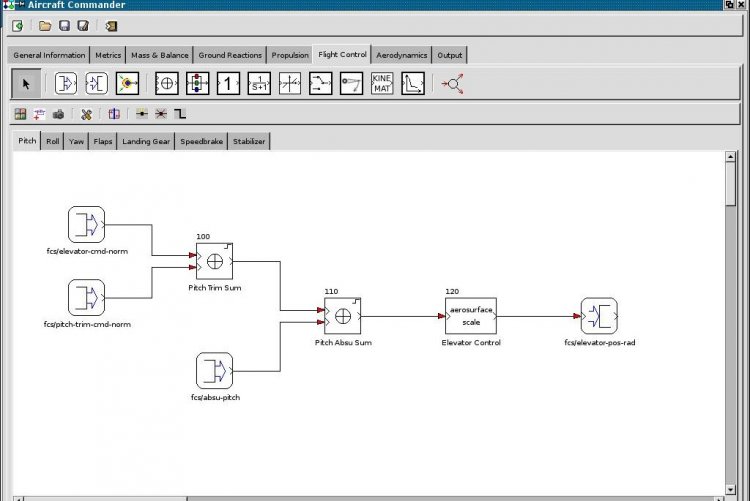Click the Save file icon

click(65, 26)
